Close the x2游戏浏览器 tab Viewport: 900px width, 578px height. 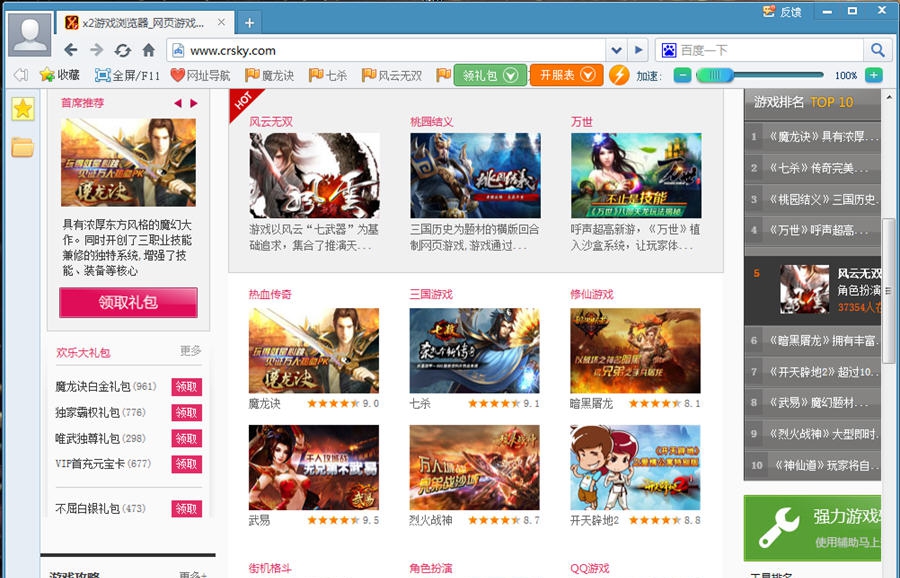[x=222, y=22]
